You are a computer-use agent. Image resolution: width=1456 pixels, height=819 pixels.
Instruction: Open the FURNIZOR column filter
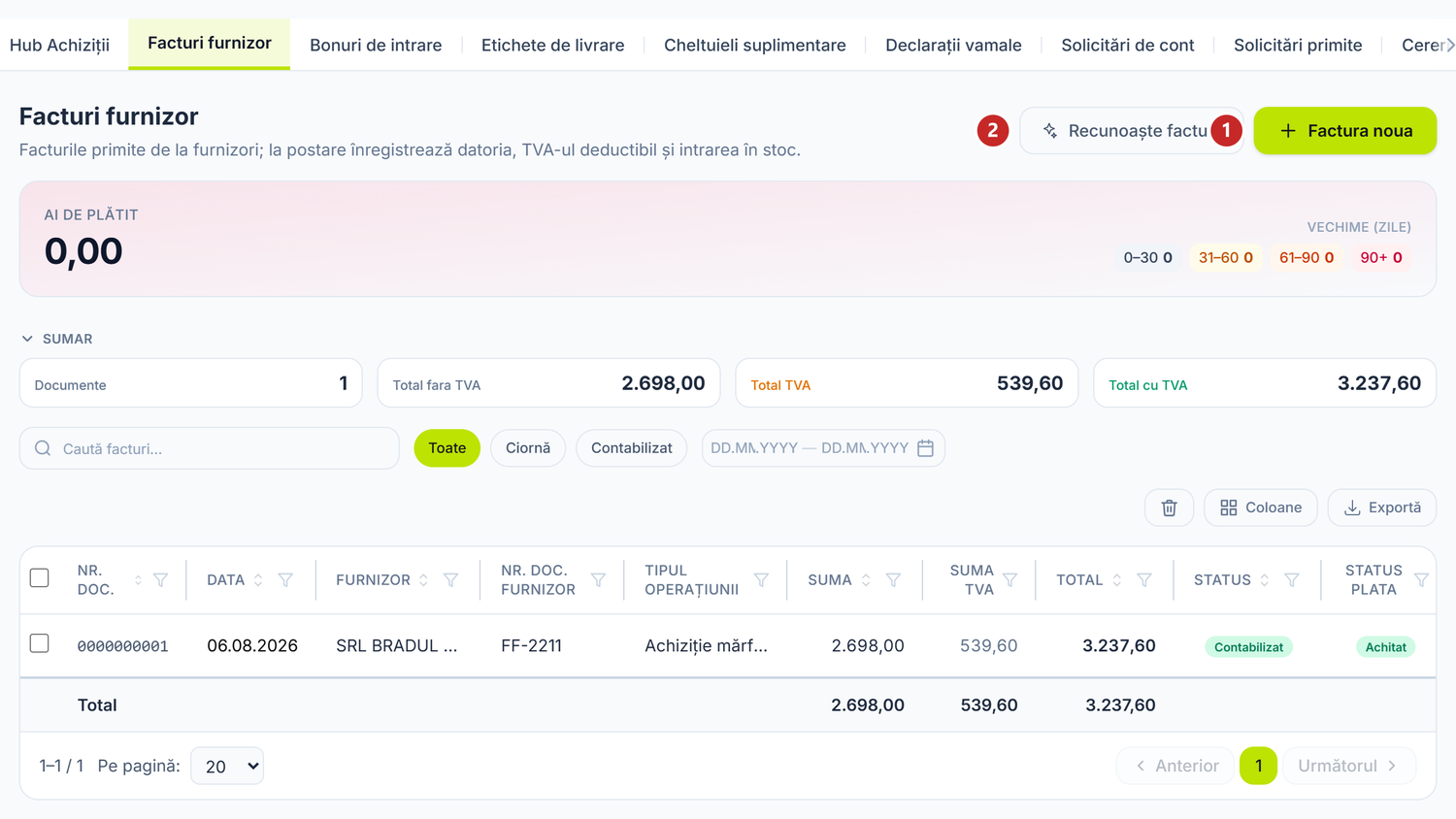(450, 580)
